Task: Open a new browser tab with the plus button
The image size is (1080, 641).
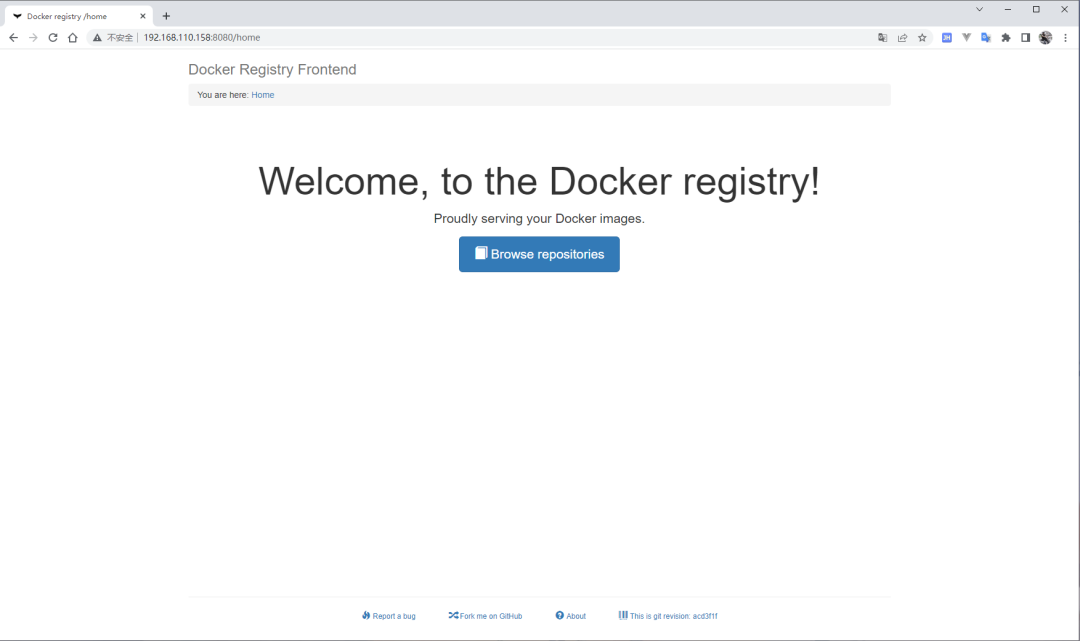Action: (166, 15)
